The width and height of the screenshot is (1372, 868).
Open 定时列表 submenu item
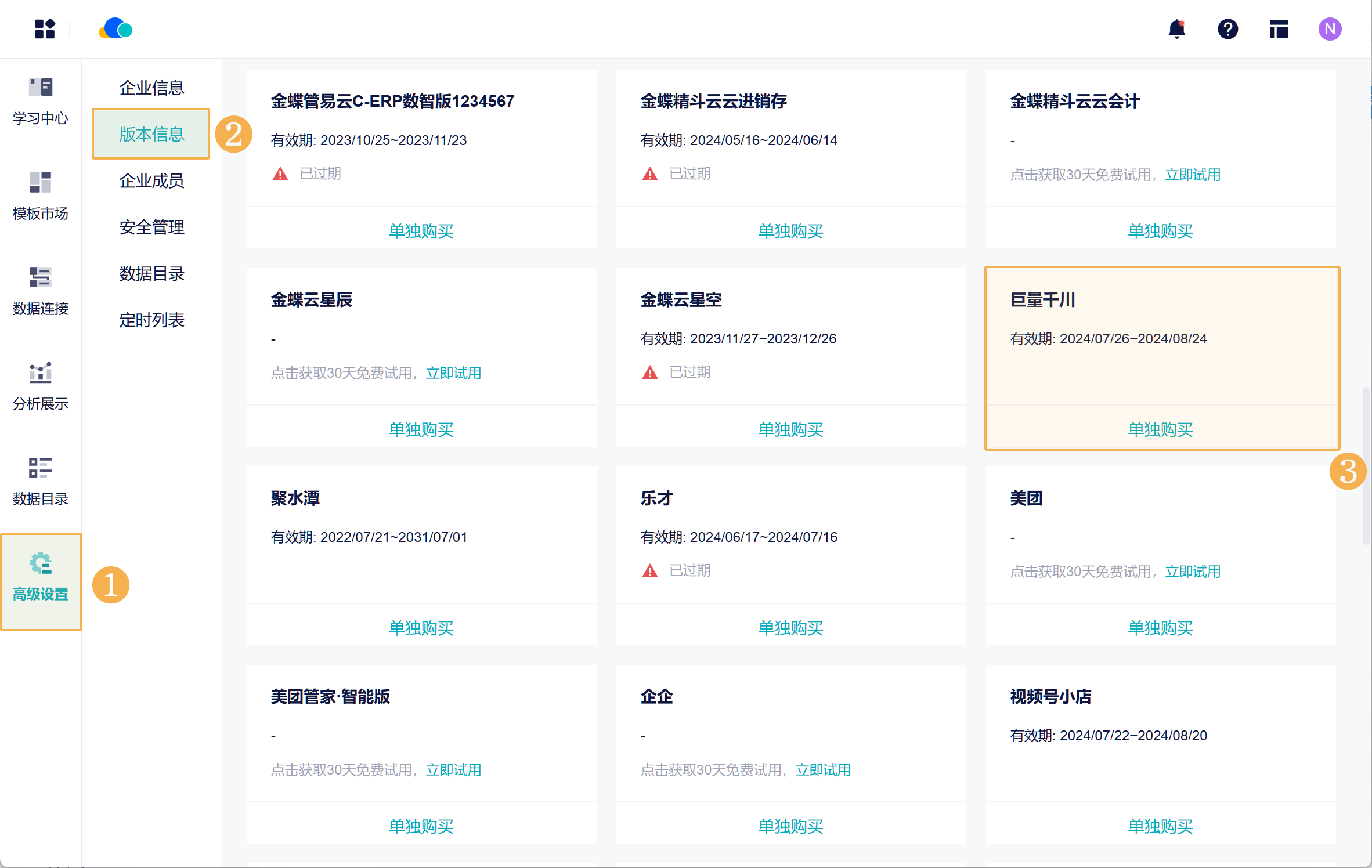click(x=151, y=320)
